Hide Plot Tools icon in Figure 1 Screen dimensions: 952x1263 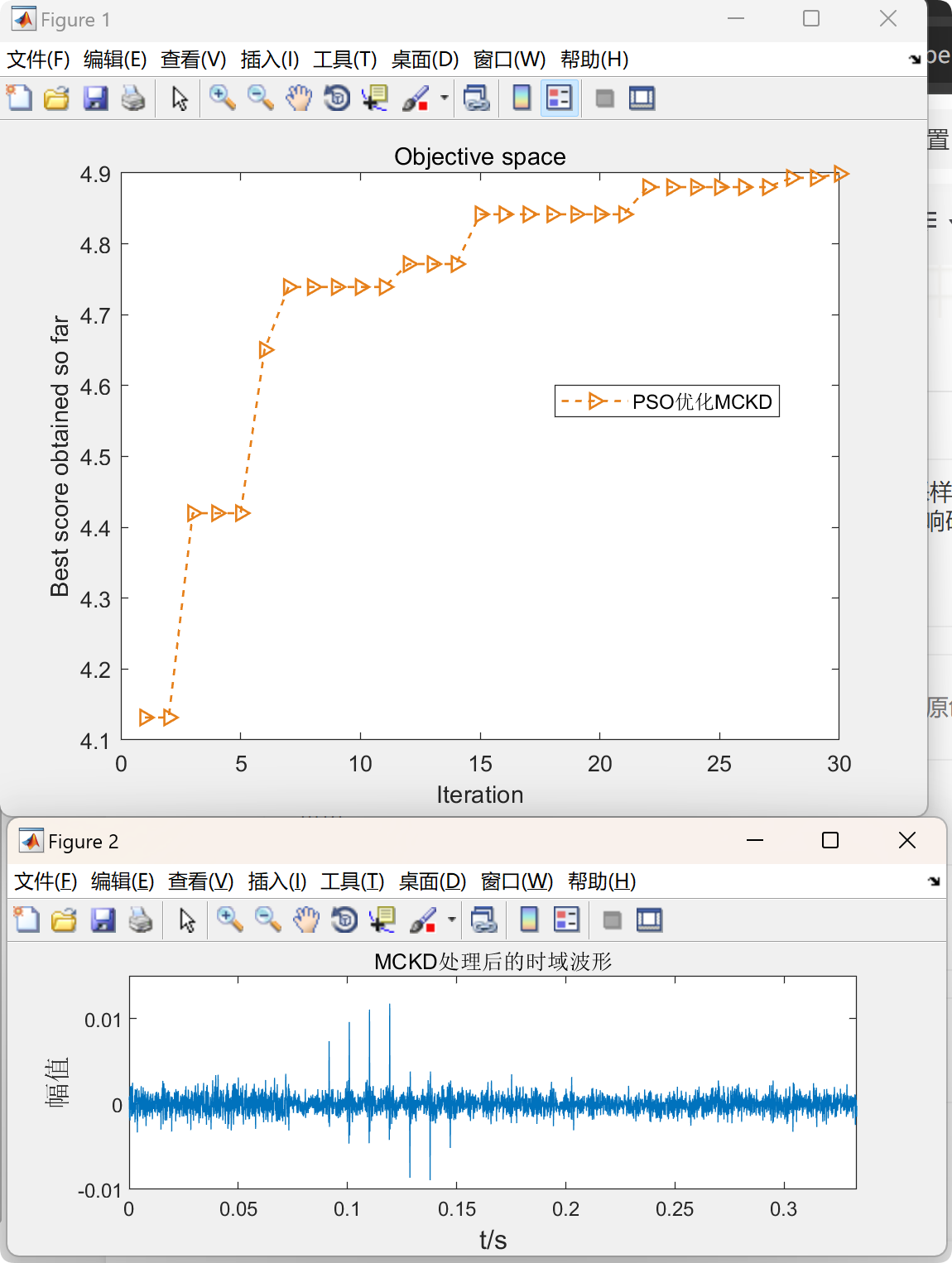pyautogui.click(x=605, y=98)
